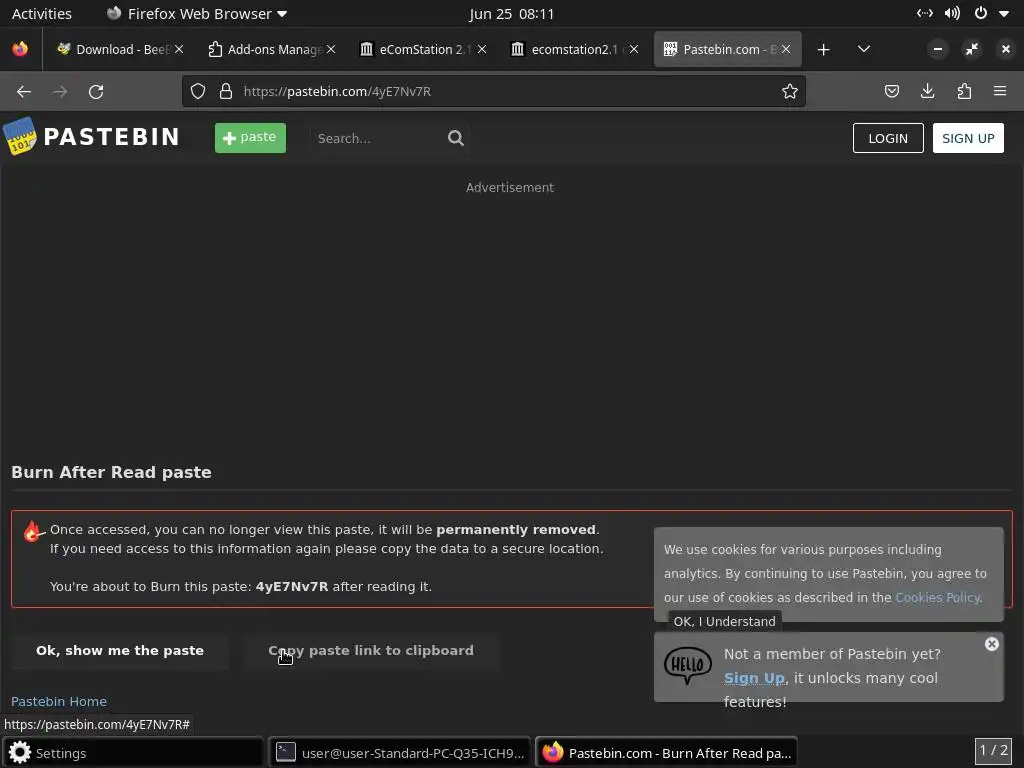
Task: Open Firefox View pinned icon
Action: 20,49
